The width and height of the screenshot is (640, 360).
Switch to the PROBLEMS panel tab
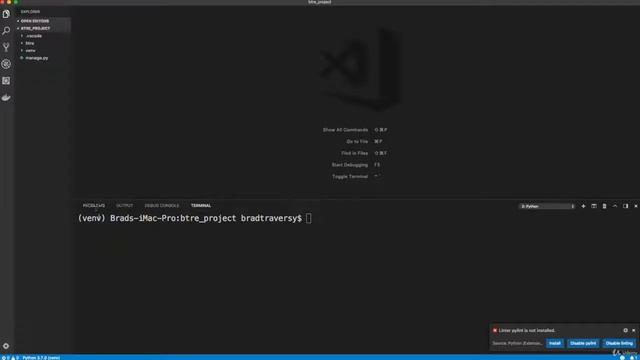point(94,206)
